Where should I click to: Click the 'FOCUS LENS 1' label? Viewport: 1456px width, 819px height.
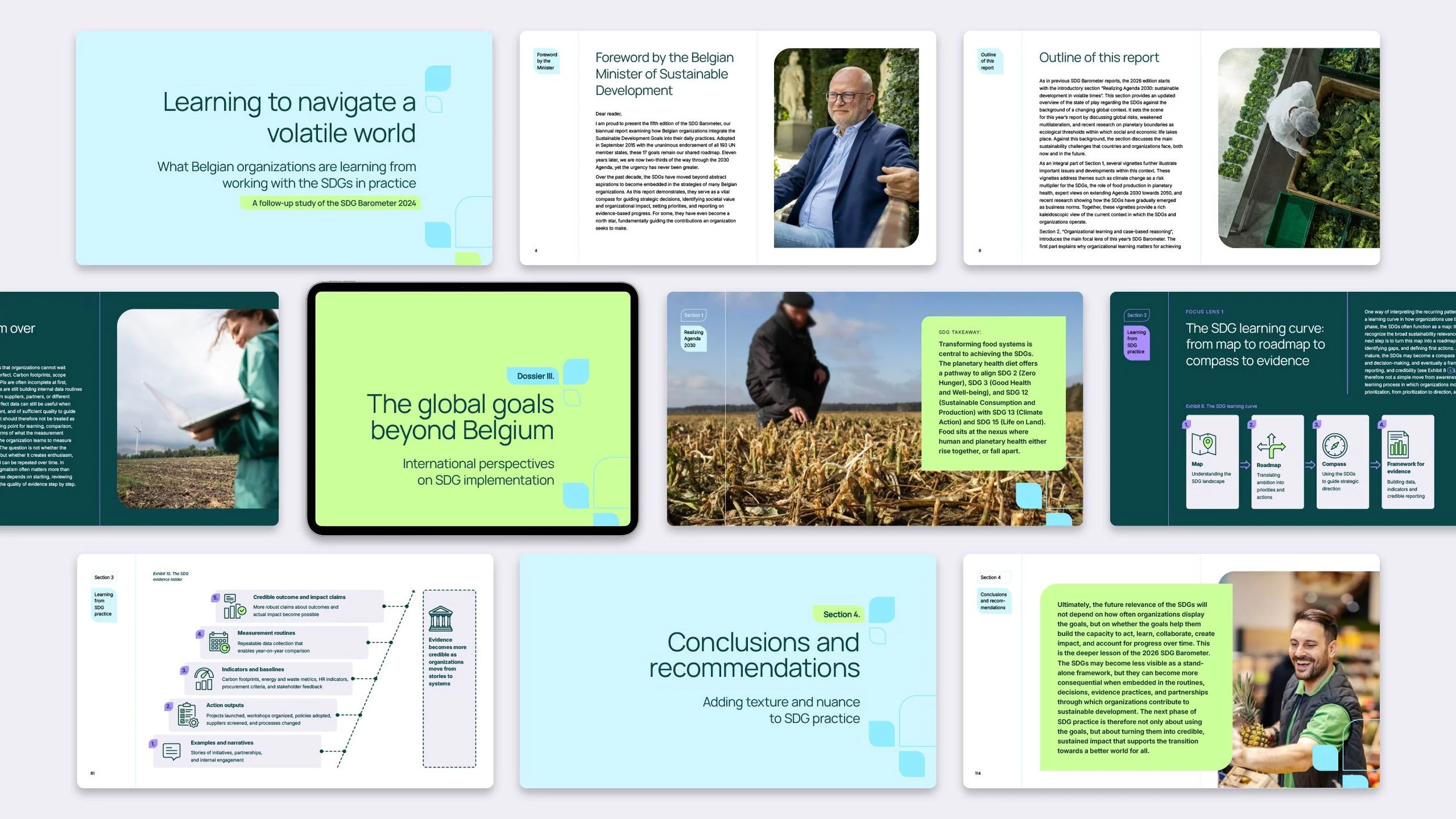pos(1204,312)
